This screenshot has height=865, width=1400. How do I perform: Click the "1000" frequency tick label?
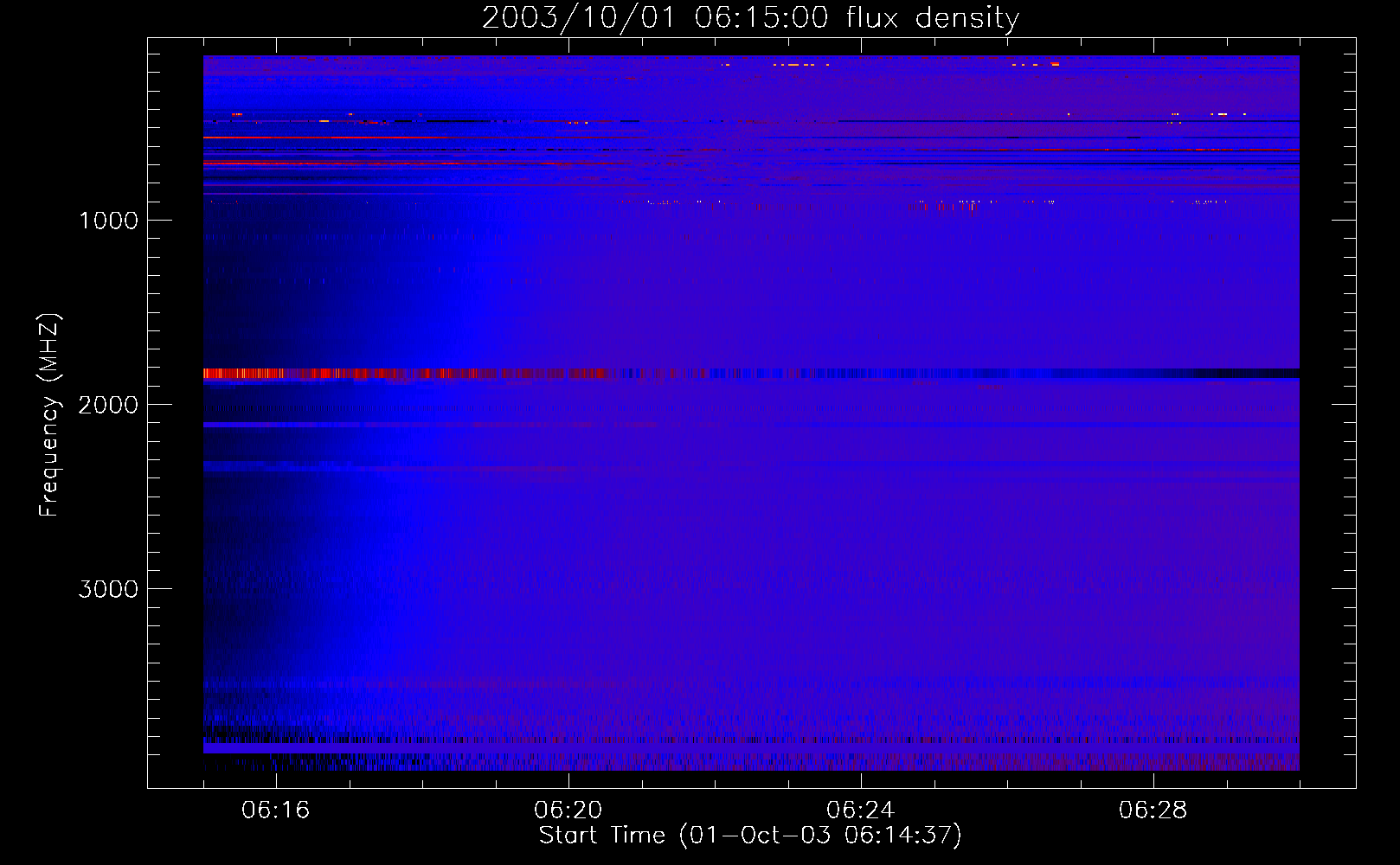point(108,221)
